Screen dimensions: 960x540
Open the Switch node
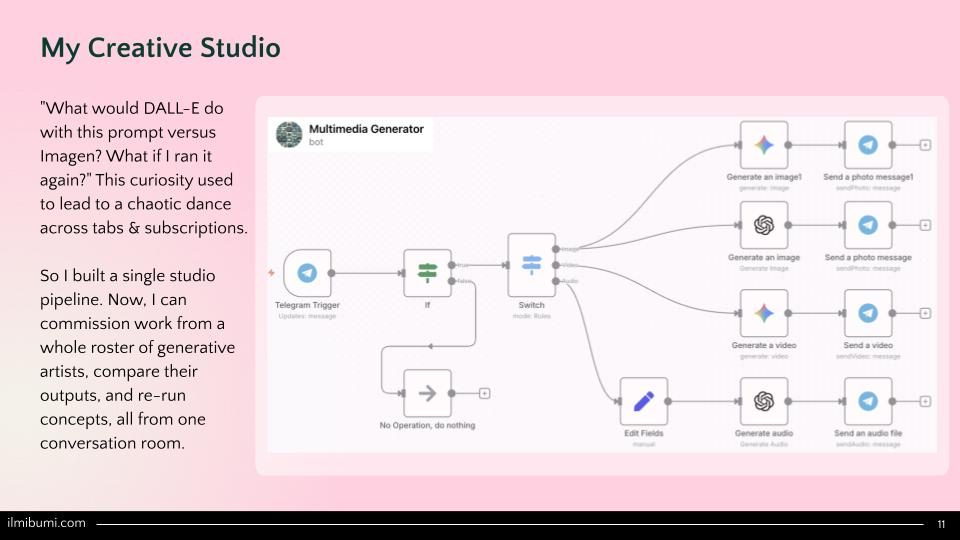point(531,264)
